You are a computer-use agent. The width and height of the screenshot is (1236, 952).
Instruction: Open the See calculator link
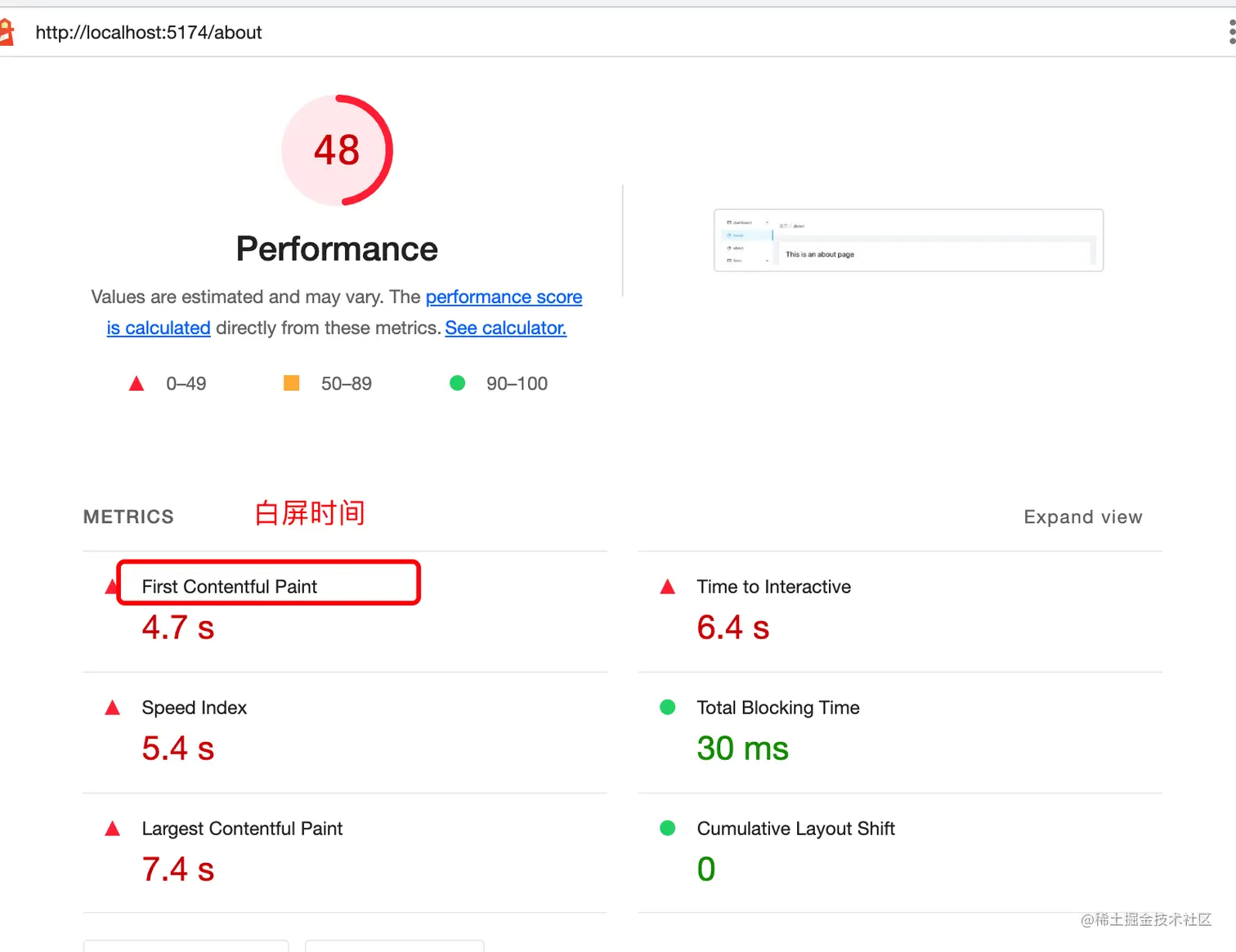point(505,328)
